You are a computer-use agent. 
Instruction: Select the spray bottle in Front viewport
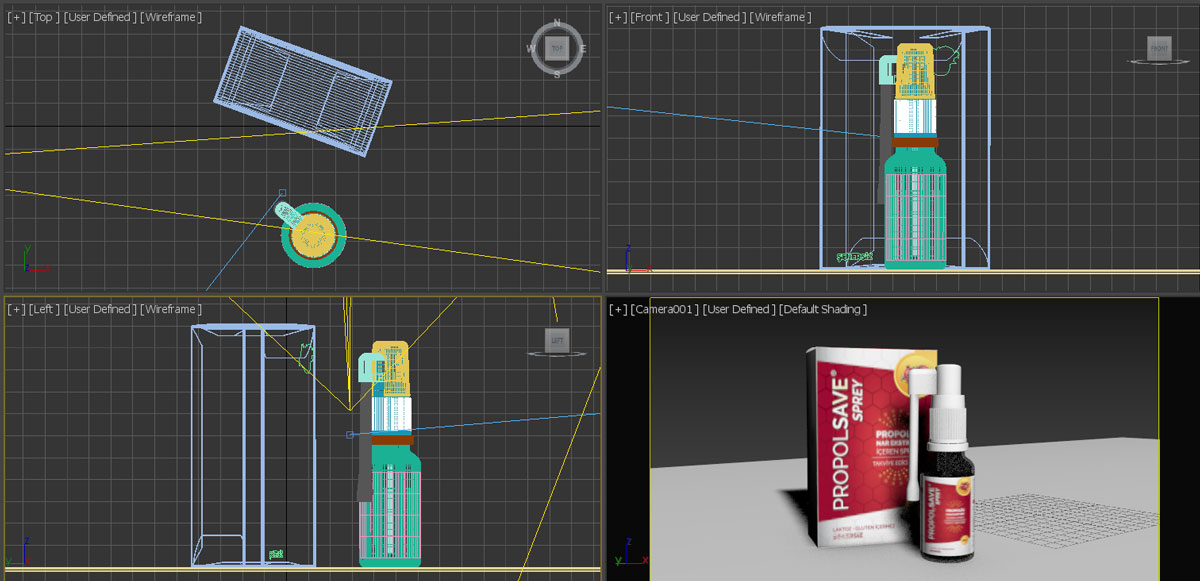click(914, 158)
